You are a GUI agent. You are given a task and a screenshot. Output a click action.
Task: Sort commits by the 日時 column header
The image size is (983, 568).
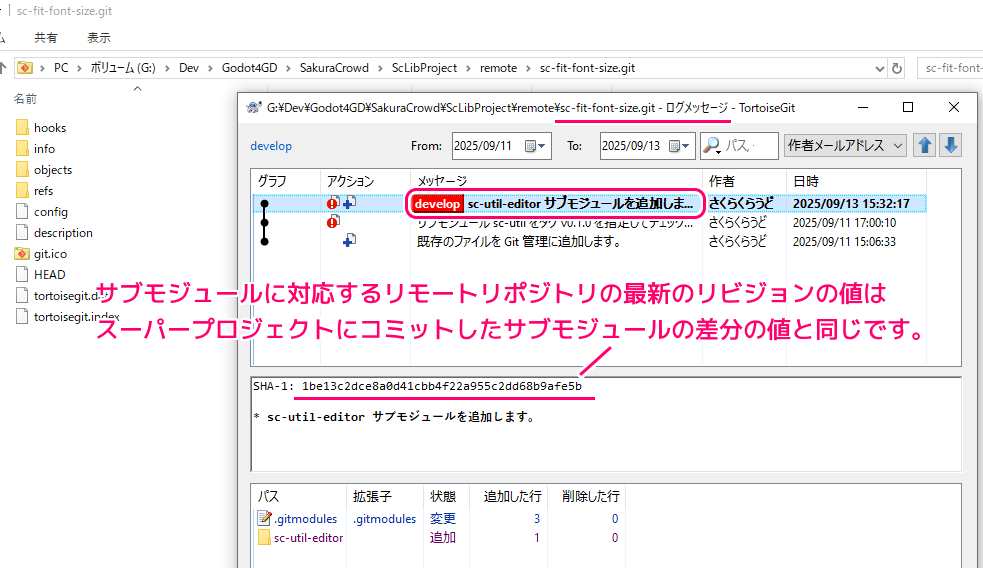point(806,181)
